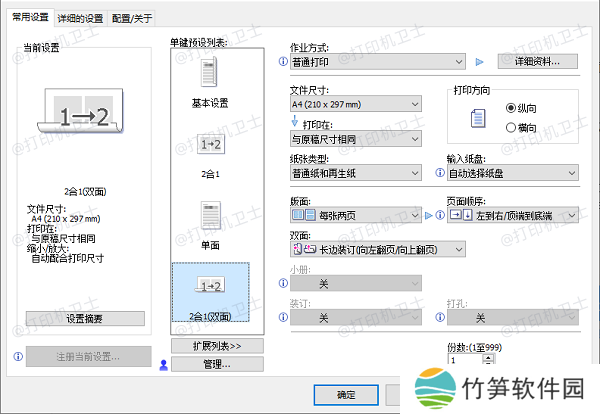Click the 设置摘要 button
The height and width of the screenshot is (414, 600).
[84, 318]
